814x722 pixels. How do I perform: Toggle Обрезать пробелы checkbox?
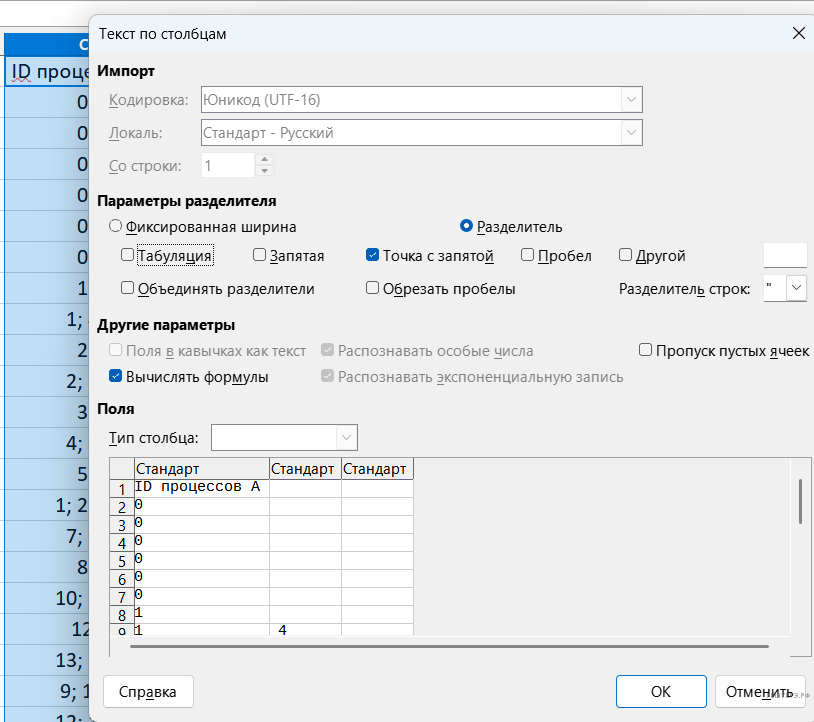[373, 289]
